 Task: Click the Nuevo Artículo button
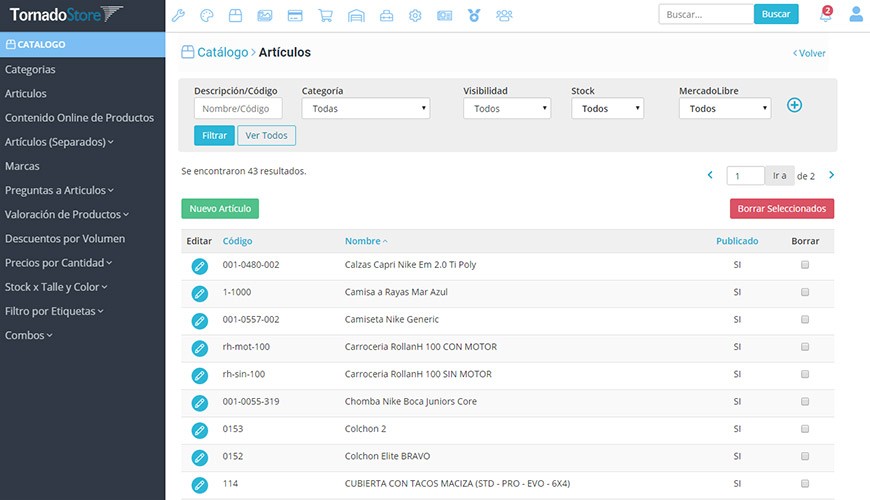[x=220, y=209]
